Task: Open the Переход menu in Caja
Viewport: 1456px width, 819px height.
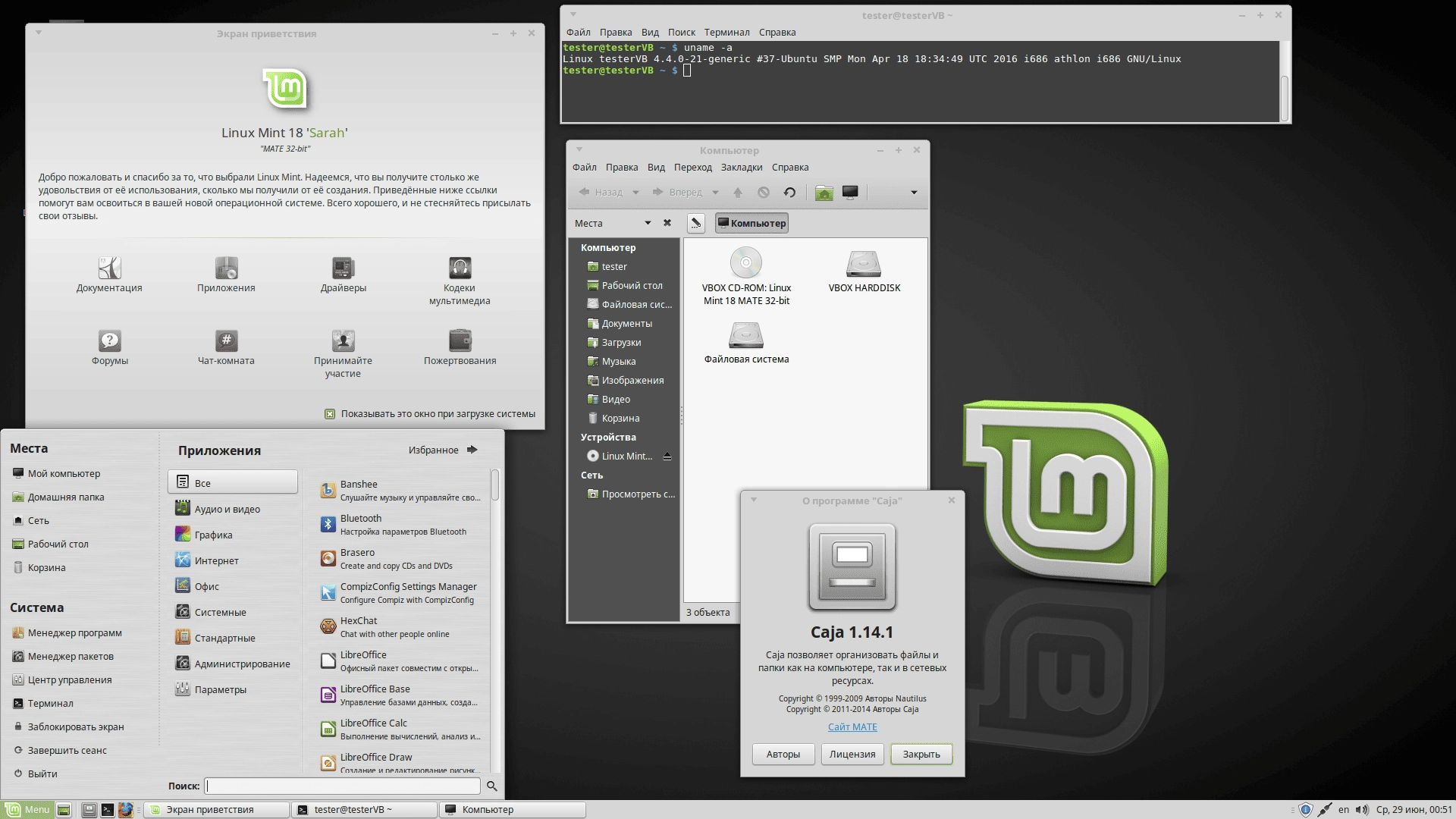Action: click(693, 167)
